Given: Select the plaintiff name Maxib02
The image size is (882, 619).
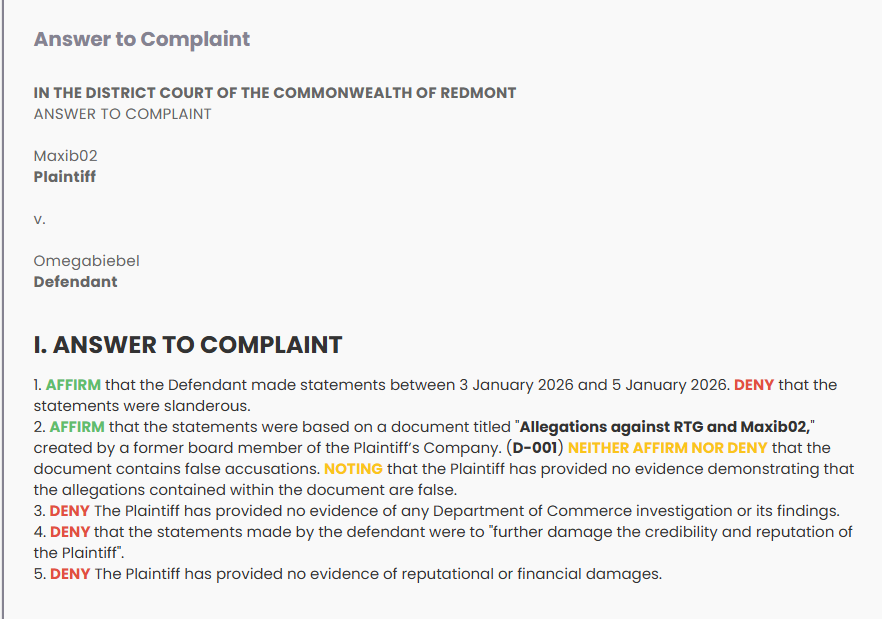Looking at the screenshot, I should point(66,156).
